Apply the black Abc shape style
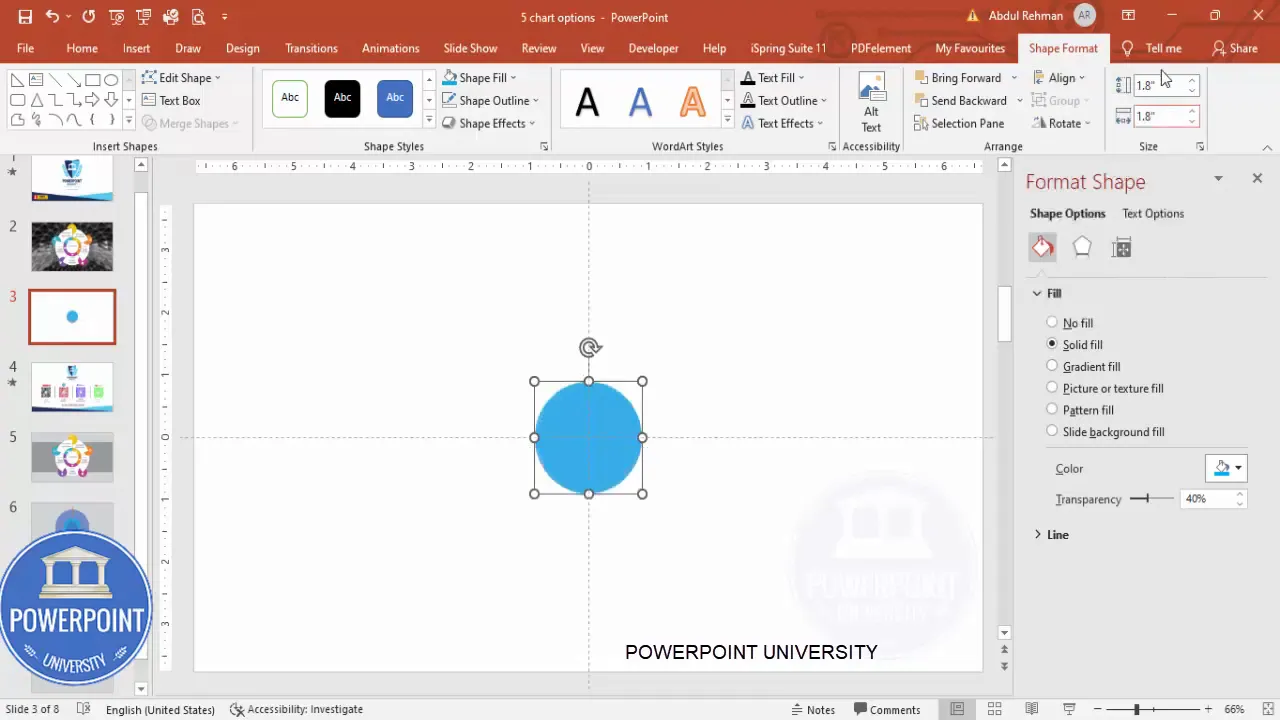 [x=342, y=98]
